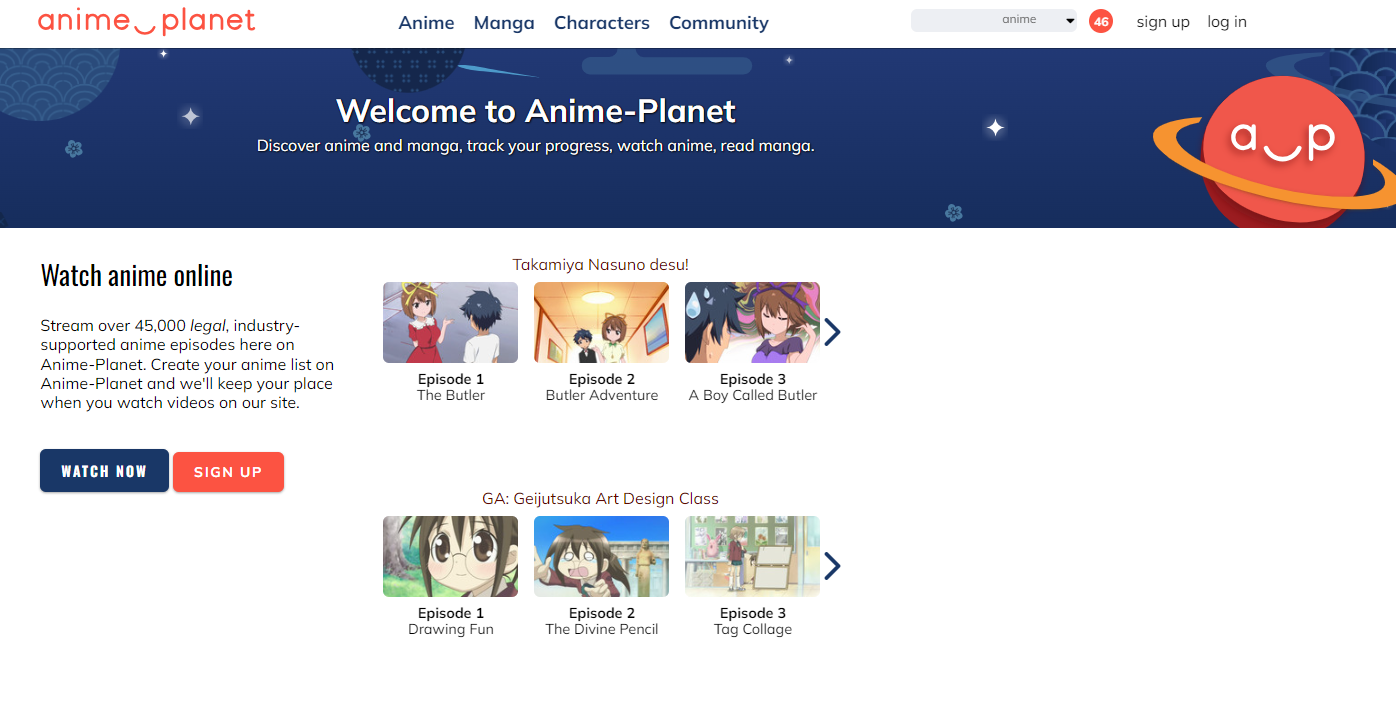The image size is (1396, 723).
Task: Click the 'Tag Collage' episode title text
Action: coord(753,629)
